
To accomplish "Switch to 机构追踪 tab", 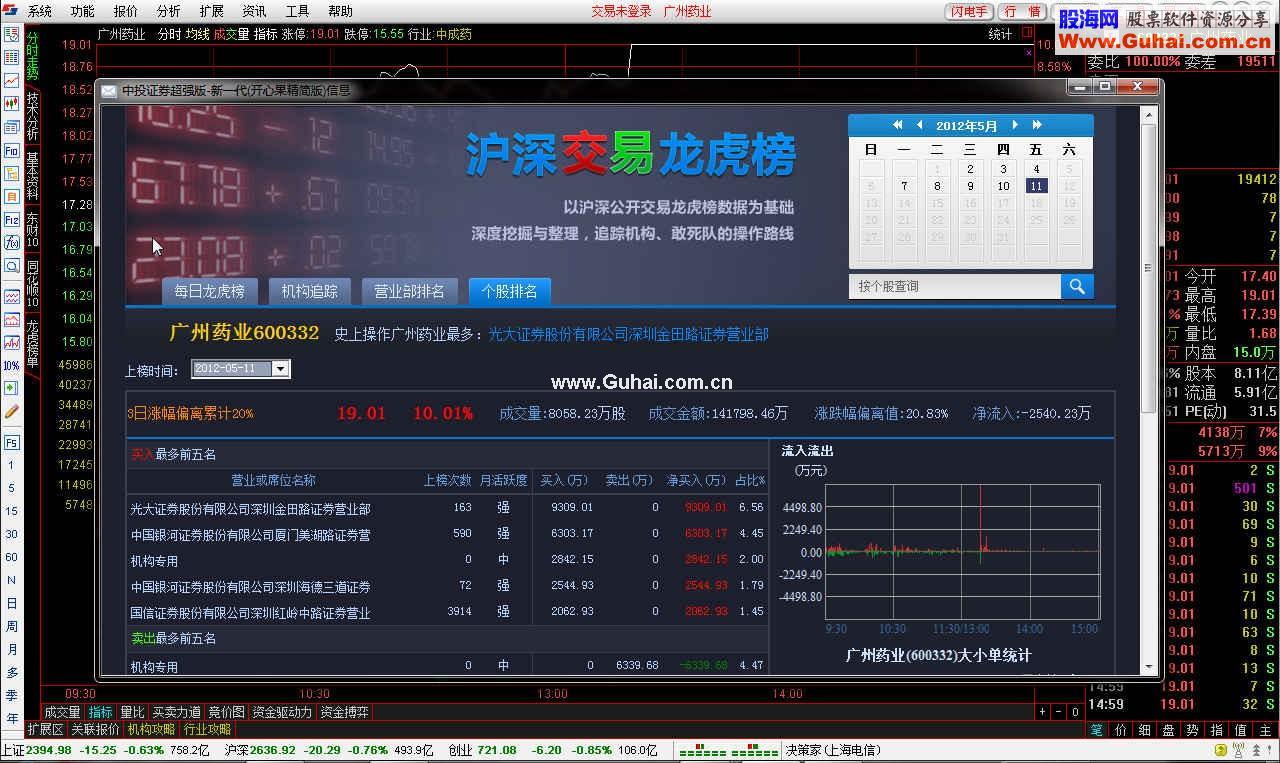I will click(x=309, y=291).
